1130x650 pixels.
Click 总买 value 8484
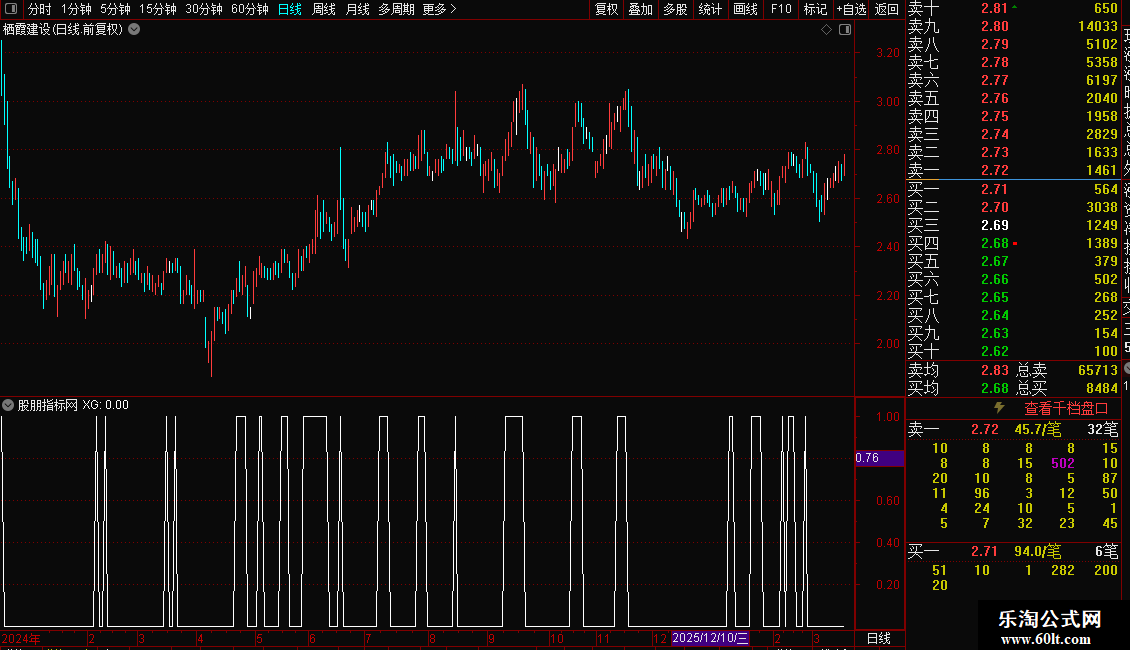[x=1102, y=388]
